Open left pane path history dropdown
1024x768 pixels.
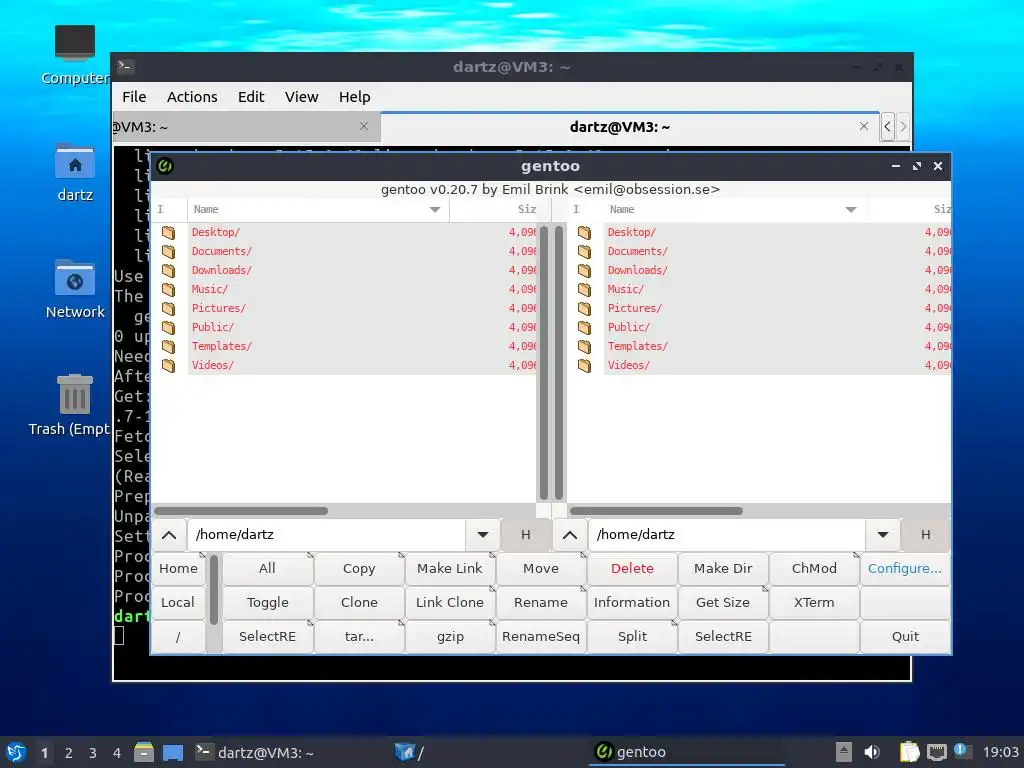483,535
